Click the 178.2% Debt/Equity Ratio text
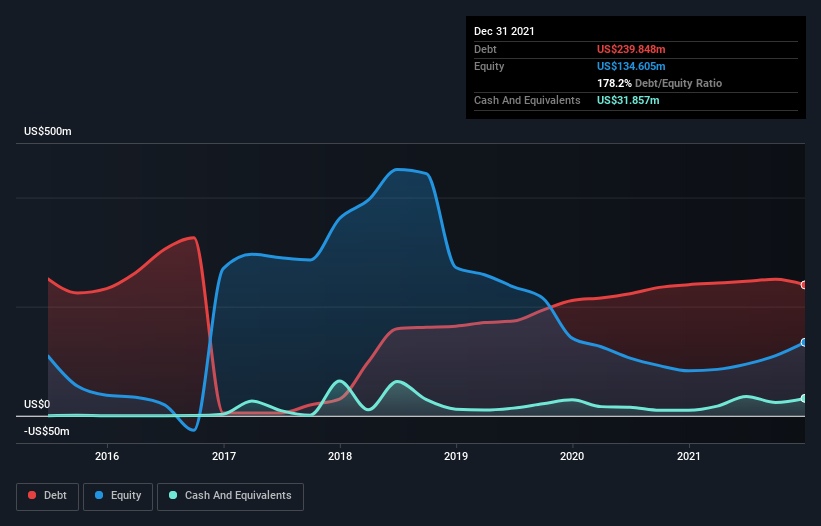 [x=659, y=83]
